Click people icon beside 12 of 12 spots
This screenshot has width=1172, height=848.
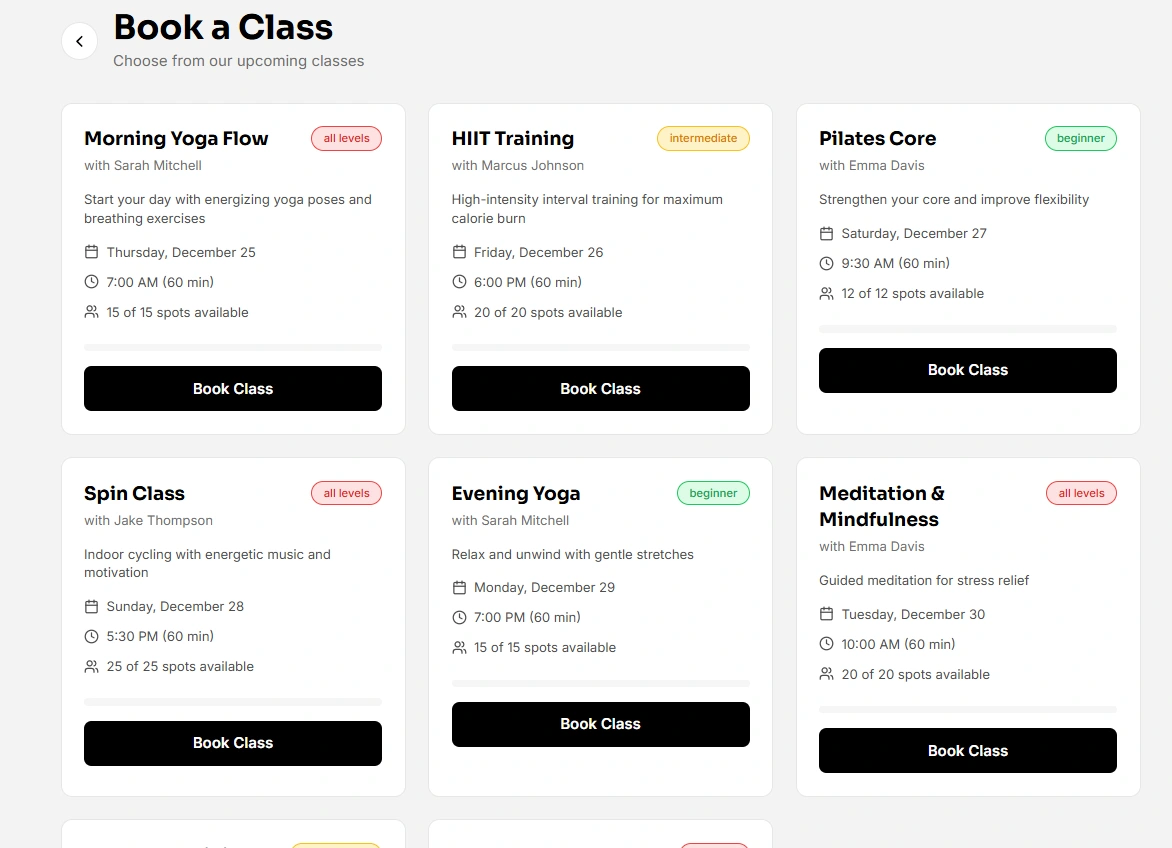[826, 293]
